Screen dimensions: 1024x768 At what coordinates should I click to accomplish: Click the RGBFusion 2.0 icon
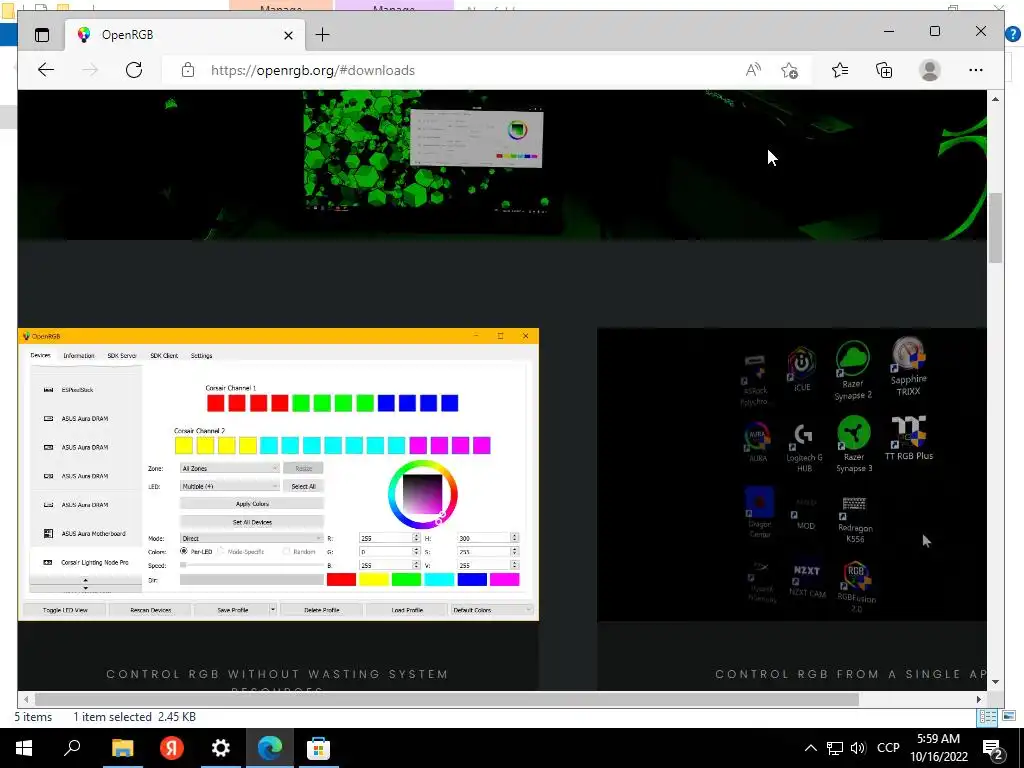(x=856, y=586)
